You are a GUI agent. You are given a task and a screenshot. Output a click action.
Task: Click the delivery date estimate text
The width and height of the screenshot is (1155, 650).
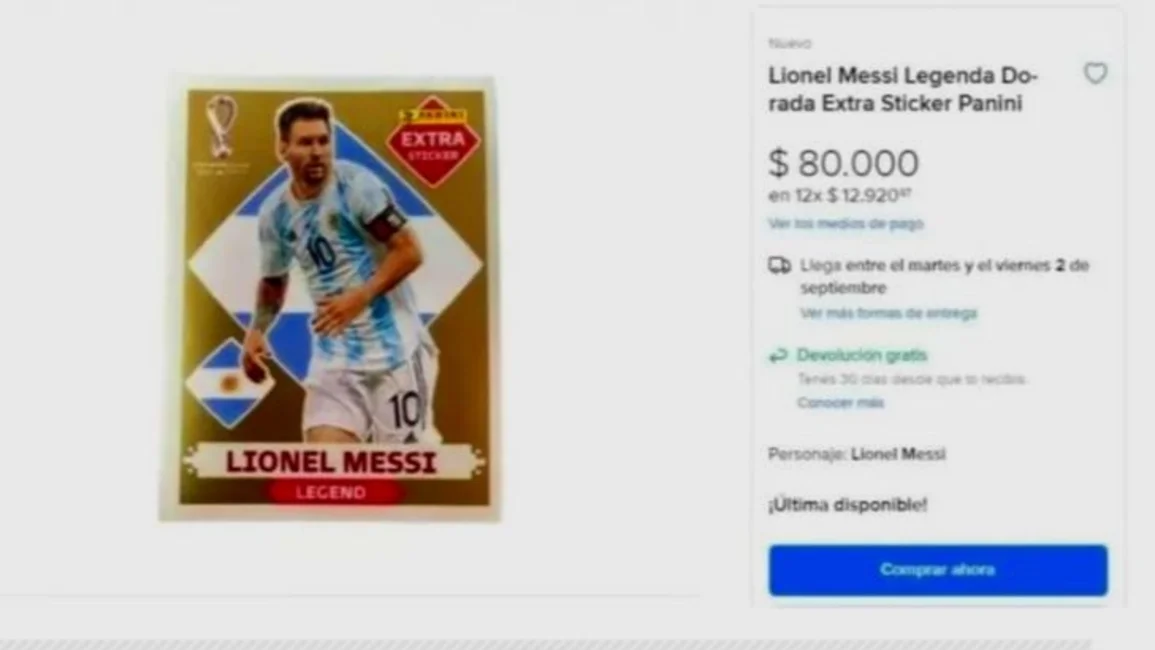(x=944, y=276)
